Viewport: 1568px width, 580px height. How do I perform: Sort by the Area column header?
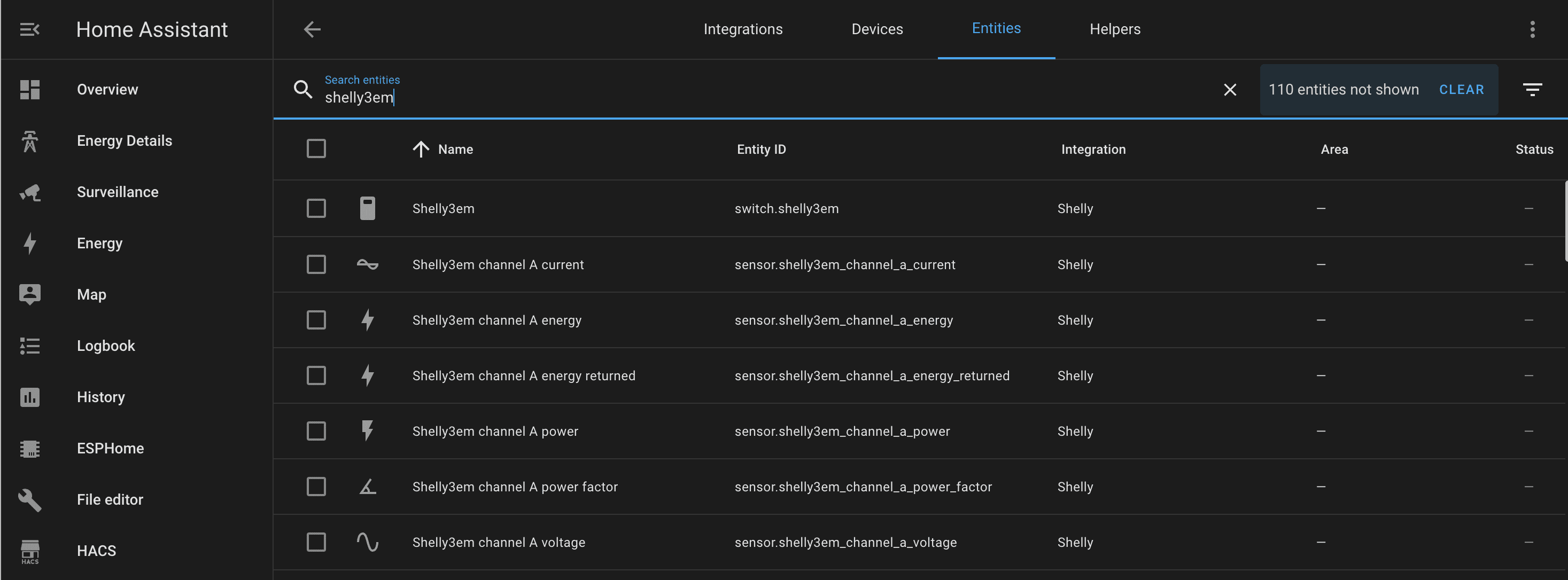point(1334,149)
